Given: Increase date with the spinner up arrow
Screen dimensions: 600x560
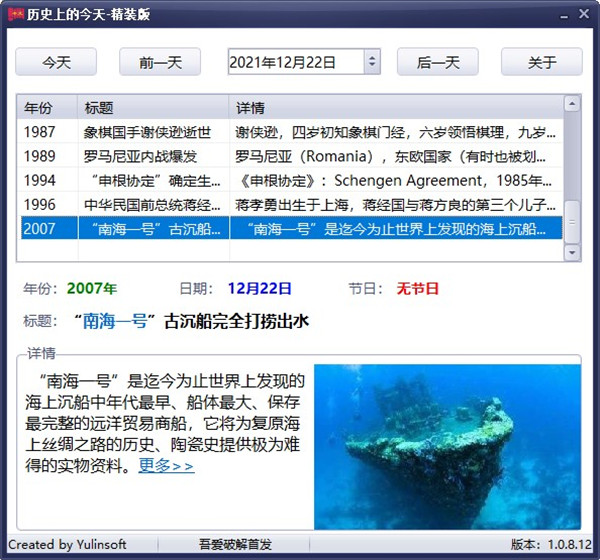Looking at the screenshot, I should (x=372, y=57).
